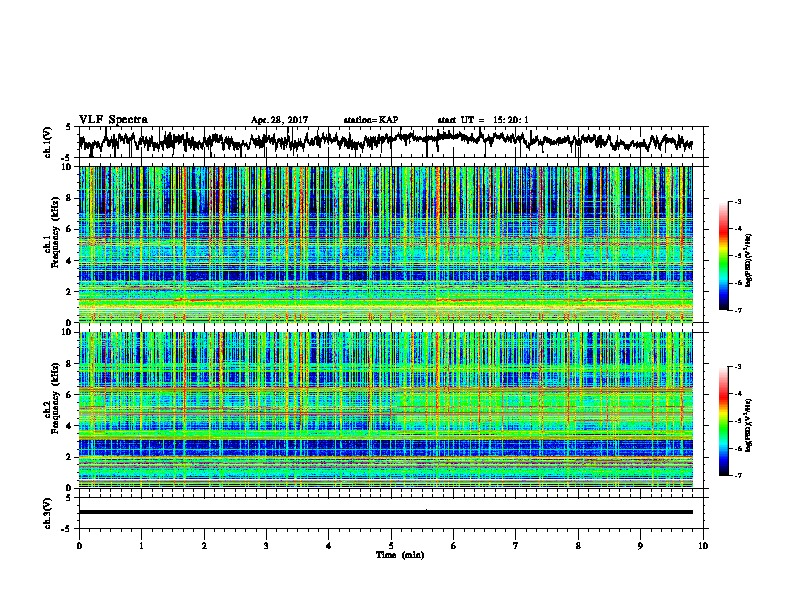Select the date text "Apr. 28, 2017"
The width and height of the screenshot is (792, 612).
[279, 120]
